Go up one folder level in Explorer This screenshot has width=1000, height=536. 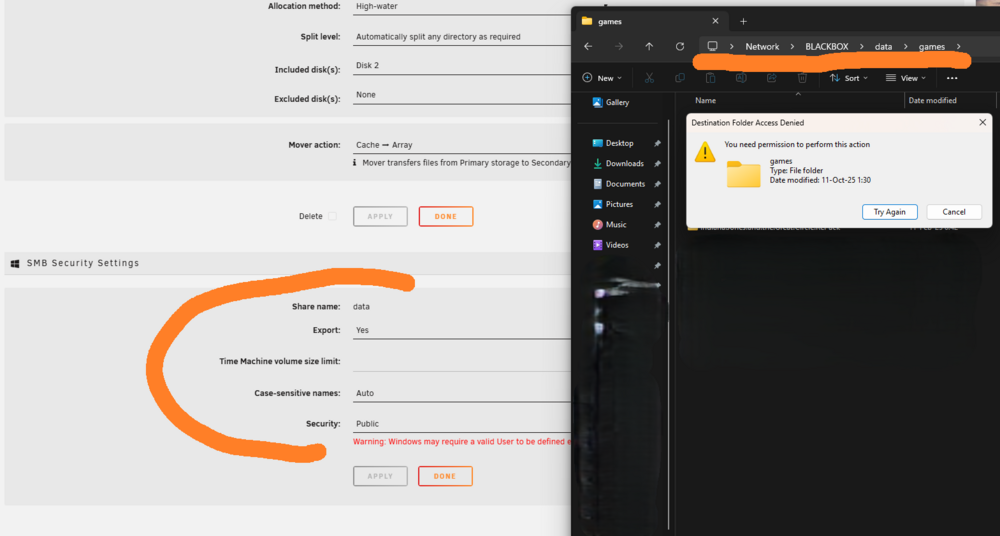point(649,47)
